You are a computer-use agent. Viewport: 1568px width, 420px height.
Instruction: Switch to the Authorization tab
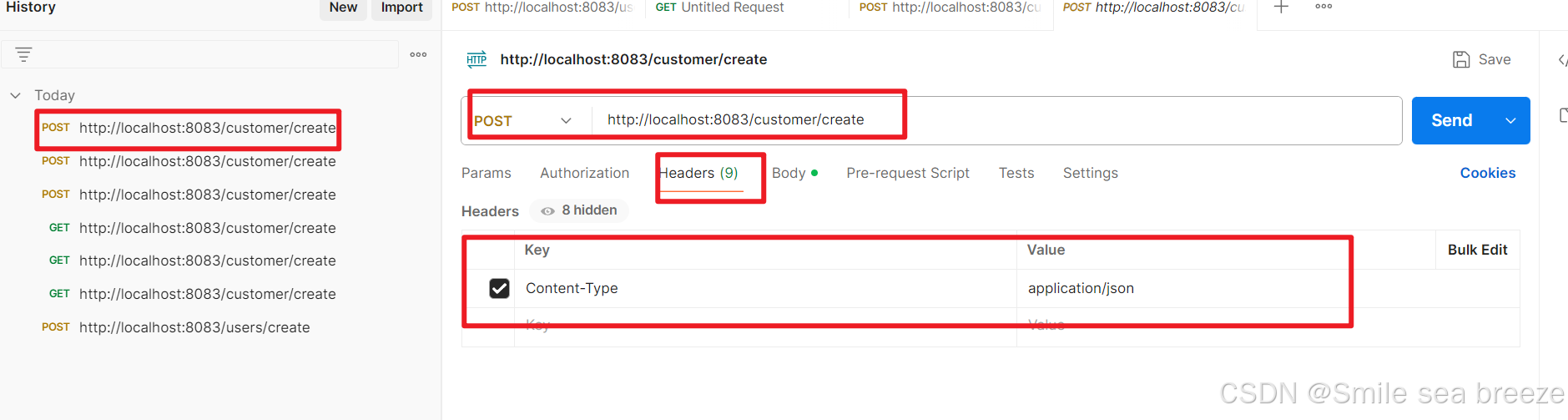(584, 173)
